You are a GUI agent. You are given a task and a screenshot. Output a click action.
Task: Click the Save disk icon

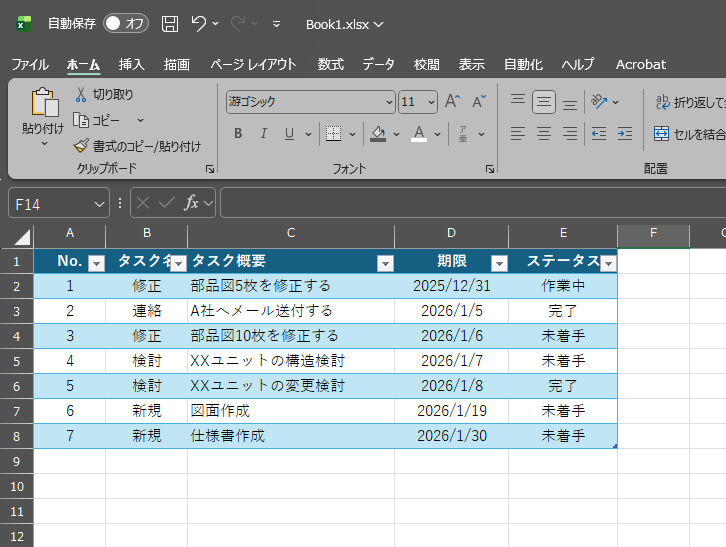point(170,23)
